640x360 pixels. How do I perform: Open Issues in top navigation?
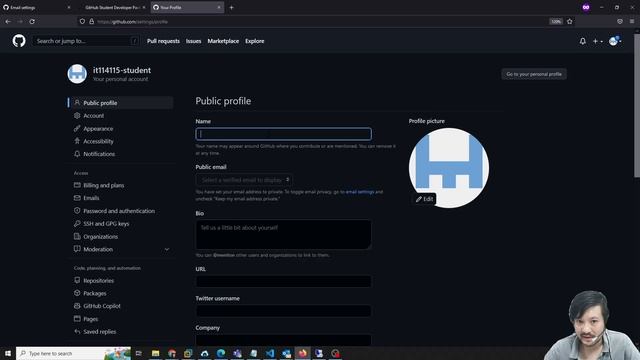[193, 41]
